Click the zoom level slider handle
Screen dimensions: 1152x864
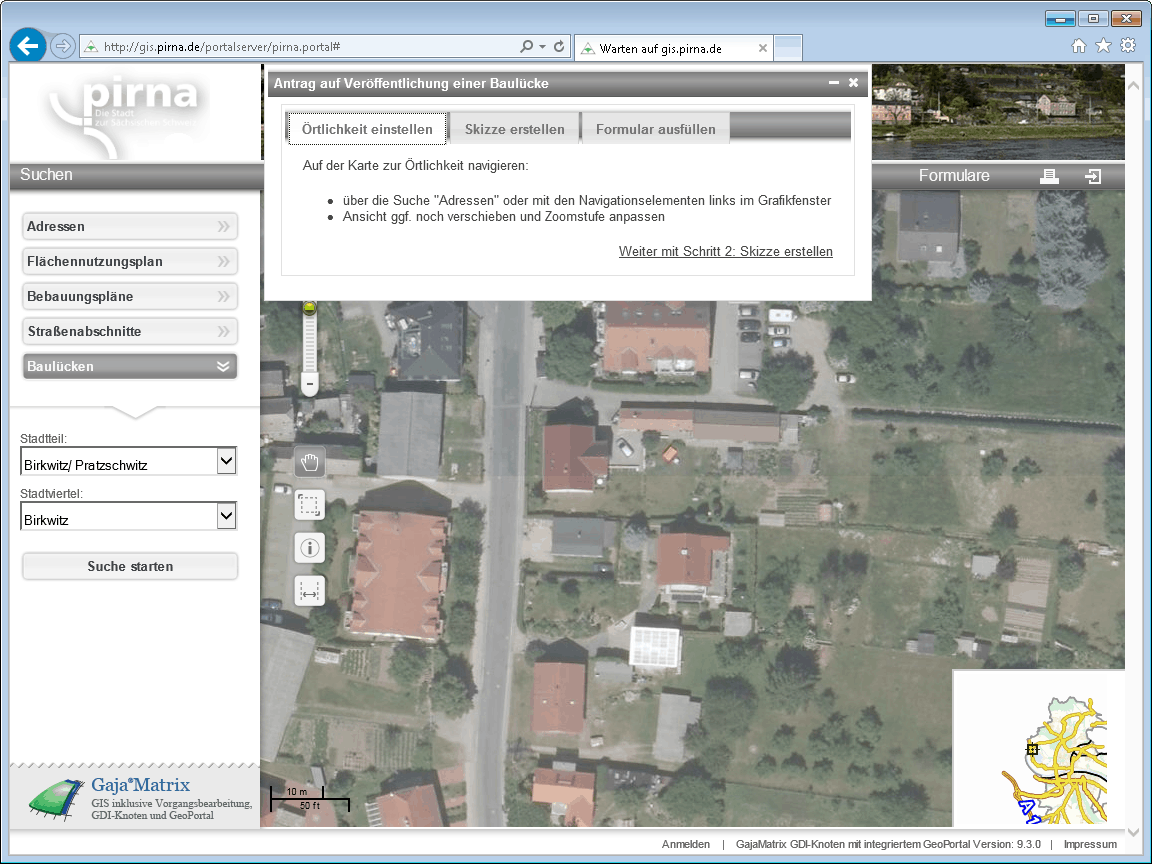(310, 308)
